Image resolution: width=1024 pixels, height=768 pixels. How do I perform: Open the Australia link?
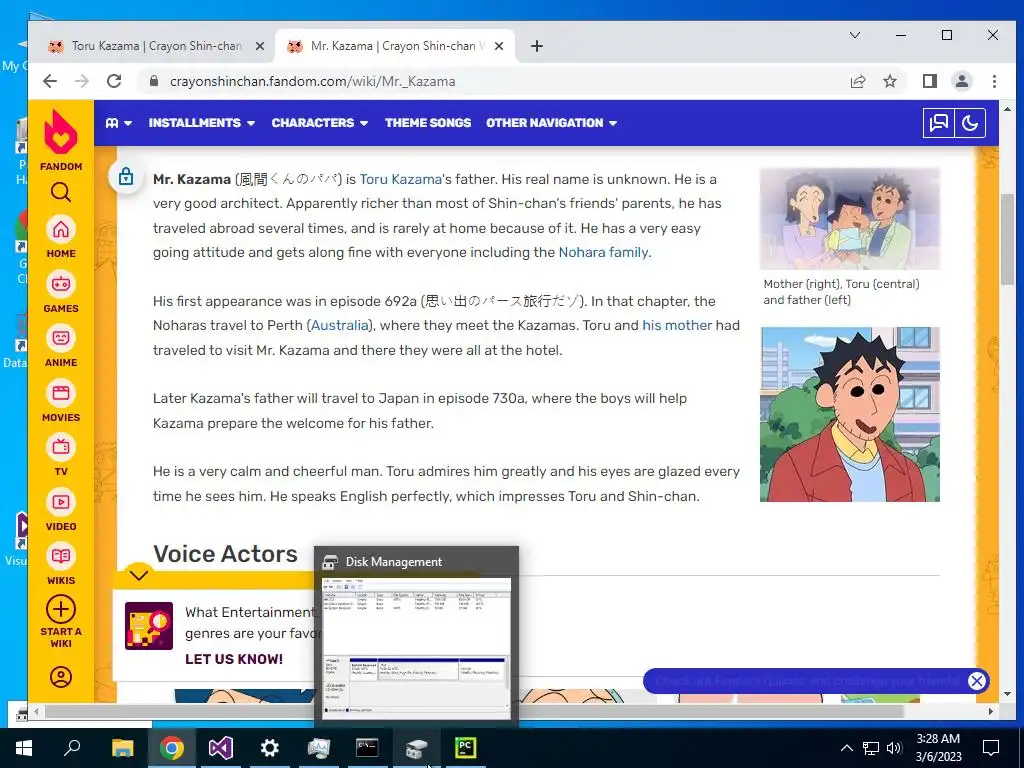tap(340, 325)
